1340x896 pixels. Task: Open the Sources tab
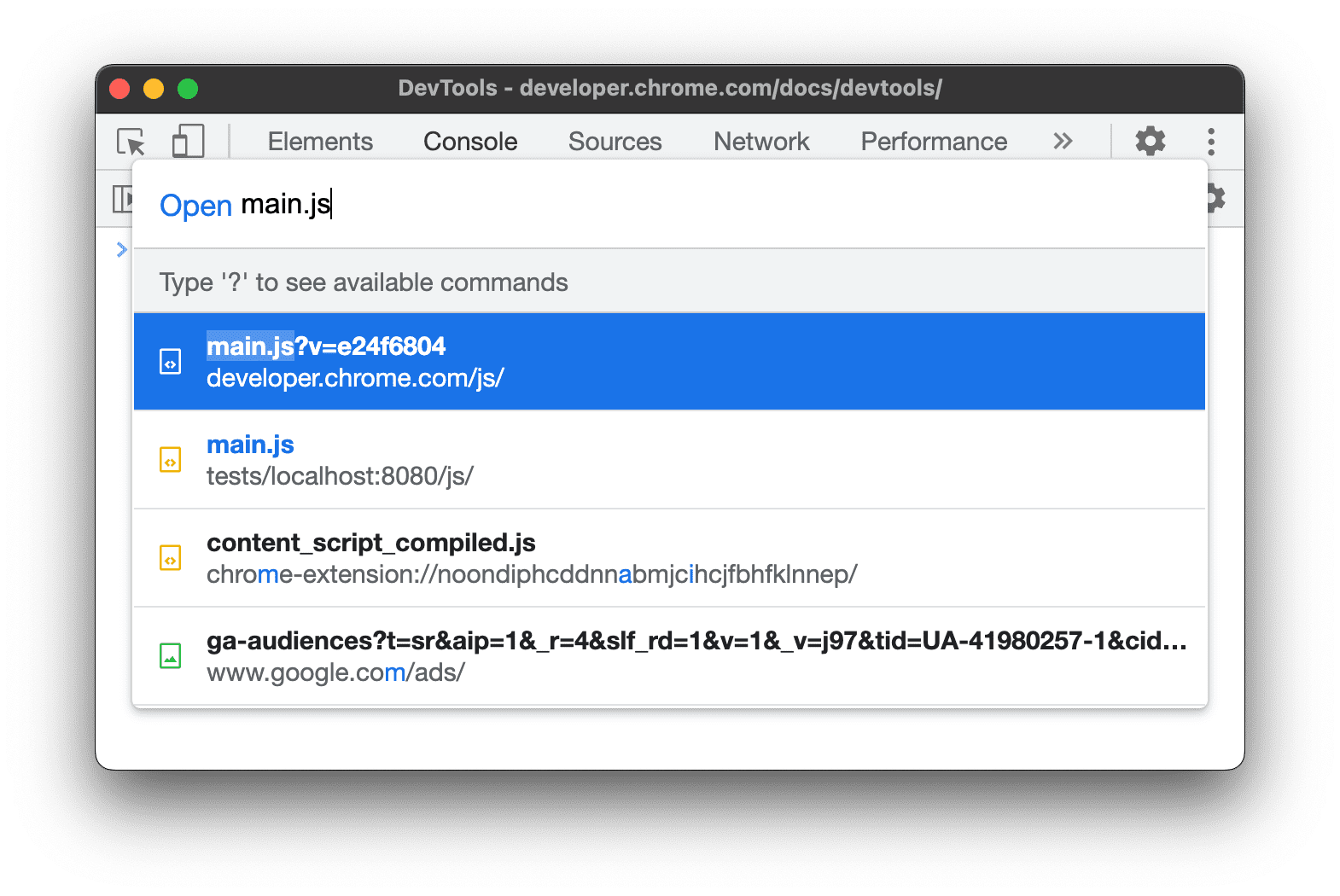[x=615, y=141]
